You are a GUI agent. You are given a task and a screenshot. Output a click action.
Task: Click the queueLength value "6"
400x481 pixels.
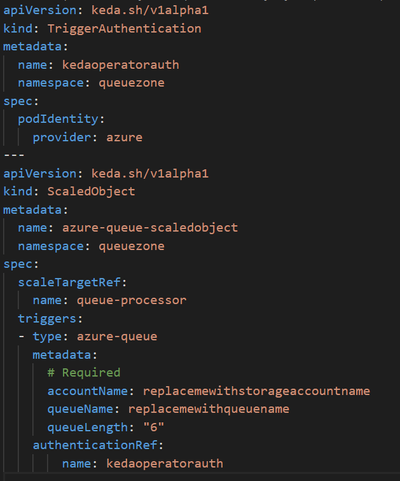(154, 427)
